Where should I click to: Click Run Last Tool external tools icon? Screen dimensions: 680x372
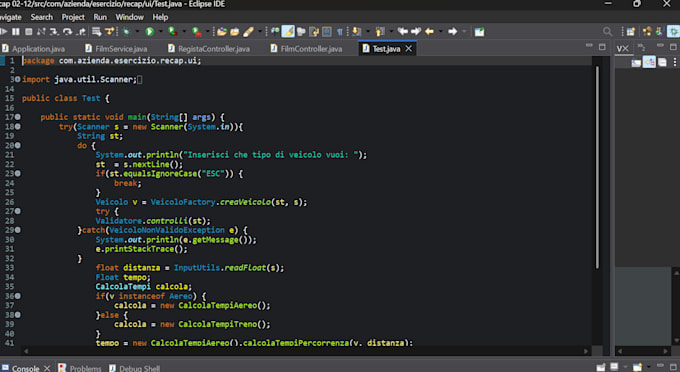tap(197, 32)
